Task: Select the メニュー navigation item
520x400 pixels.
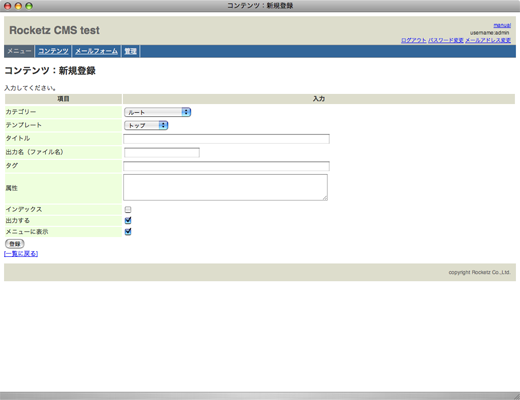Action: [x=19, y=51]
